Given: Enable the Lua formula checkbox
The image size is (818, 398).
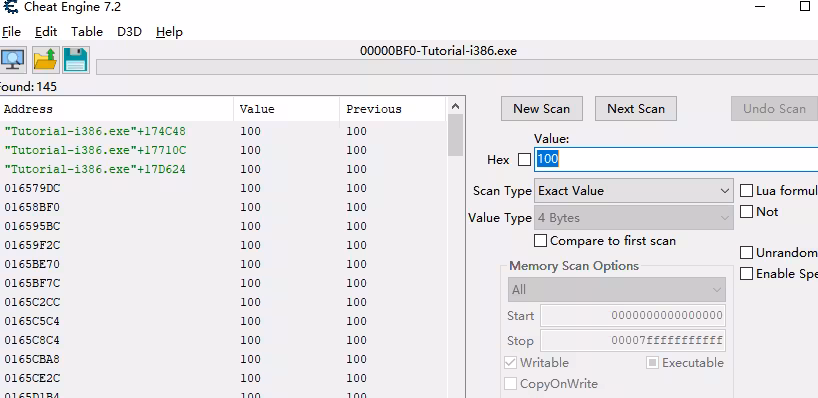Looking at the screenshot, I should pyautogui.click(x=747, y=191).
